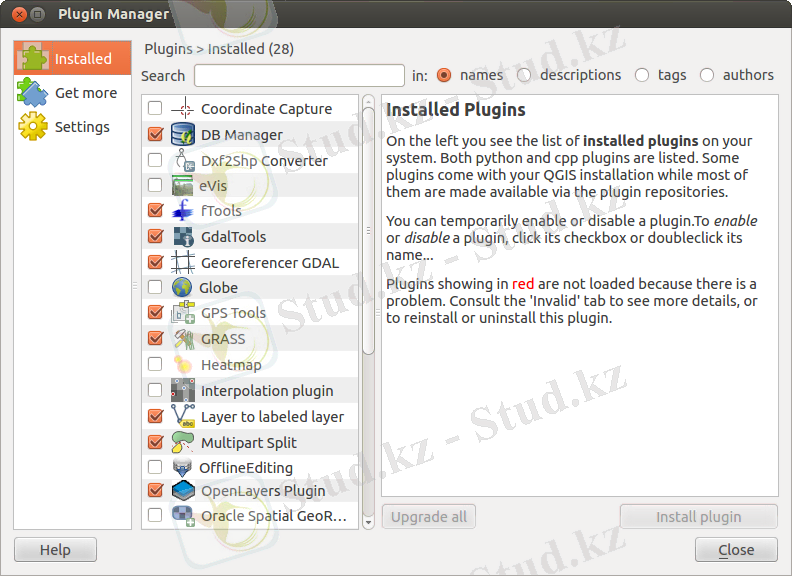The width and height of the screenshot is (792, 576).
Task: Uncheck the Multipart Split checkbox
Action: click(156, 442)
